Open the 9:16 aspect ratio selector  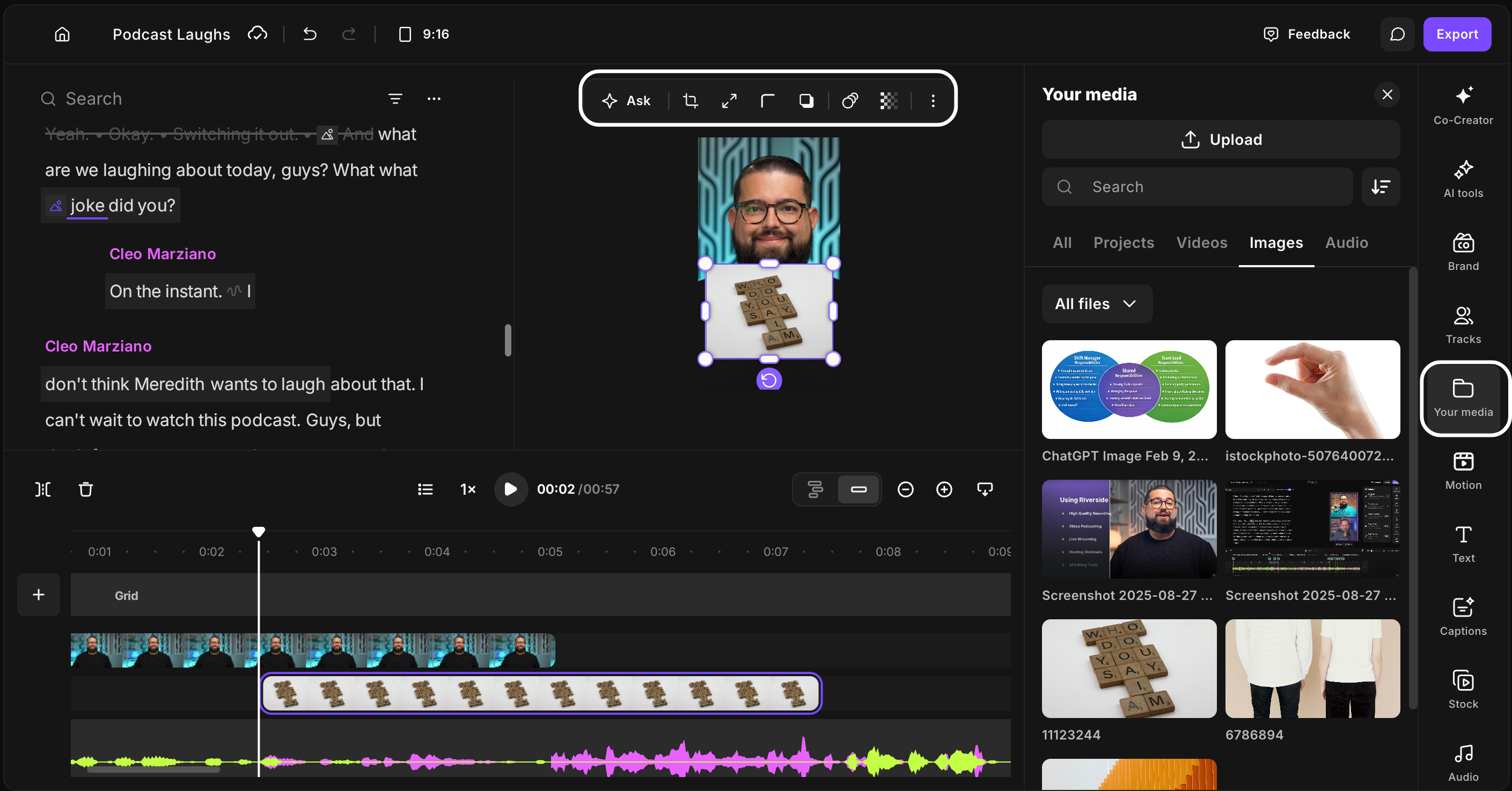point(424,34)
